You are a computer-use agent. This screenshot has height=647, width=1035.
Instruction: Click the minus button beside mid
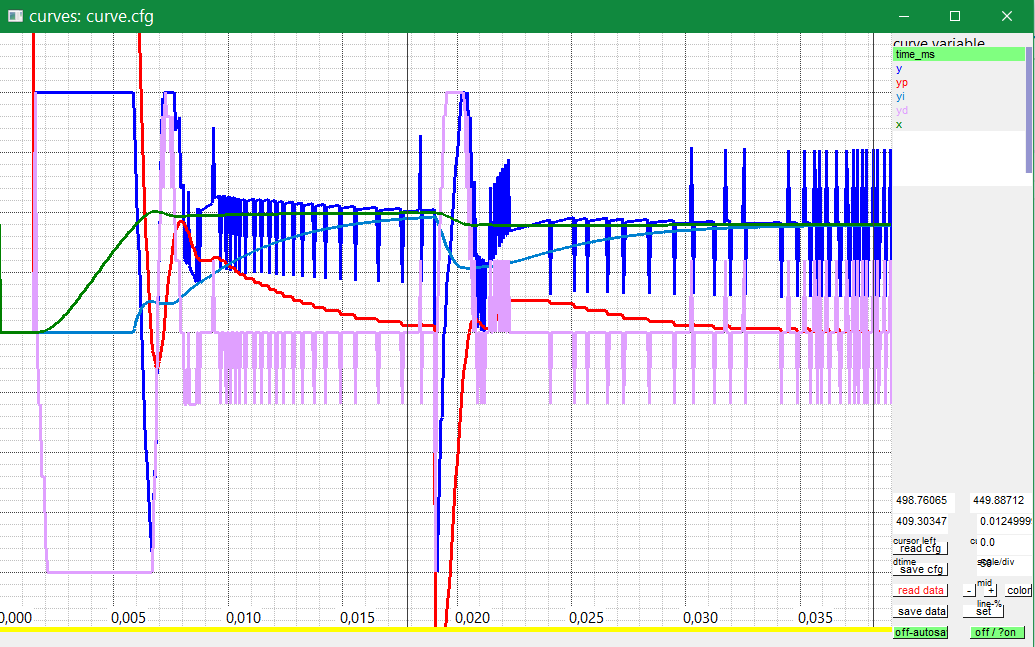(x=968, y=590)
